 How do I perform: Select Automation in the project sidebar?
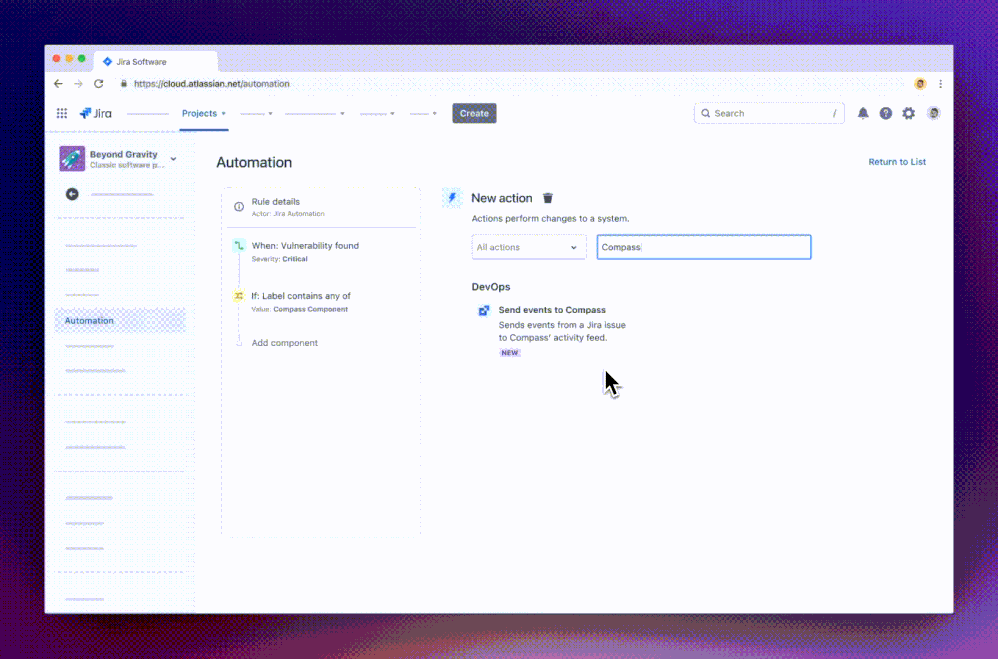click(89, 320)
